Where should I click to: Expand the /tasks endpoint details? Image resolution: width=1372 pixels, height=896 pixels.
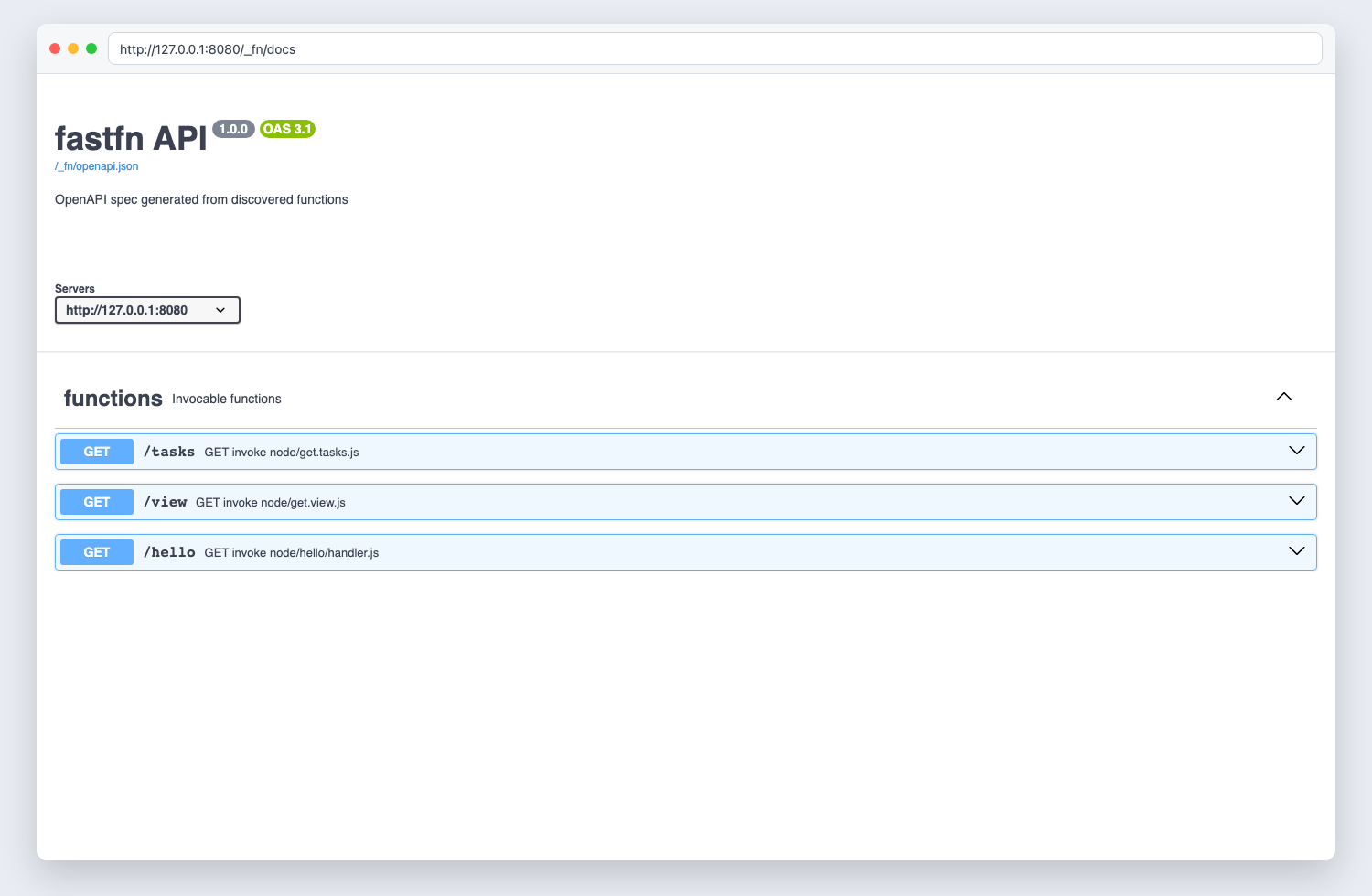coord(1295,451)
